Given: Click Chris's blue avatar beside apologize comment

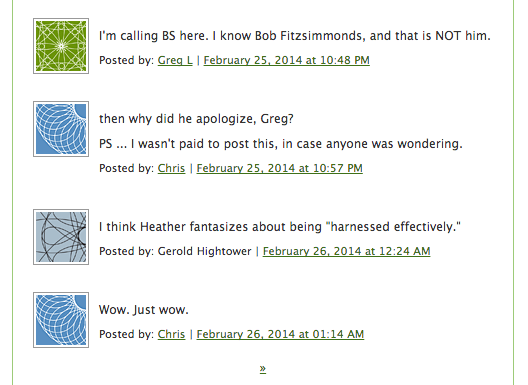Looking at the screenshot, I should pos(61,129).
